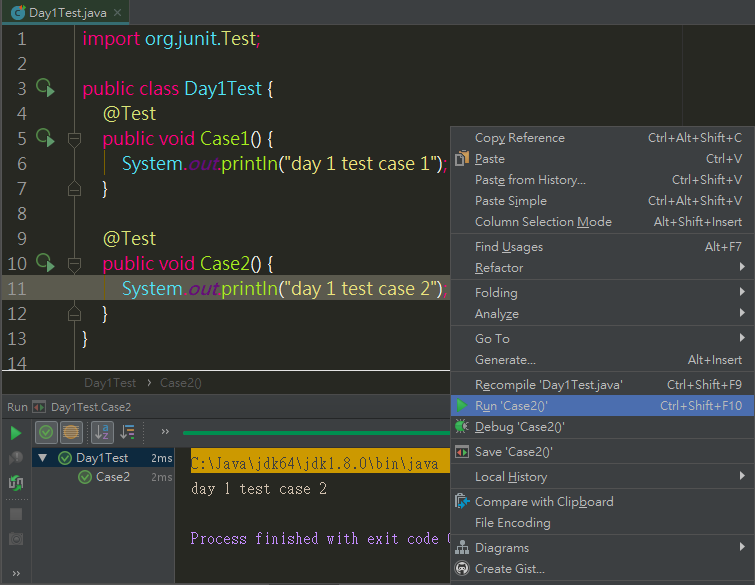Click the Create Gist GitHub icon
The width and height of the screenshot is (755, 585).
coord(461,569)
